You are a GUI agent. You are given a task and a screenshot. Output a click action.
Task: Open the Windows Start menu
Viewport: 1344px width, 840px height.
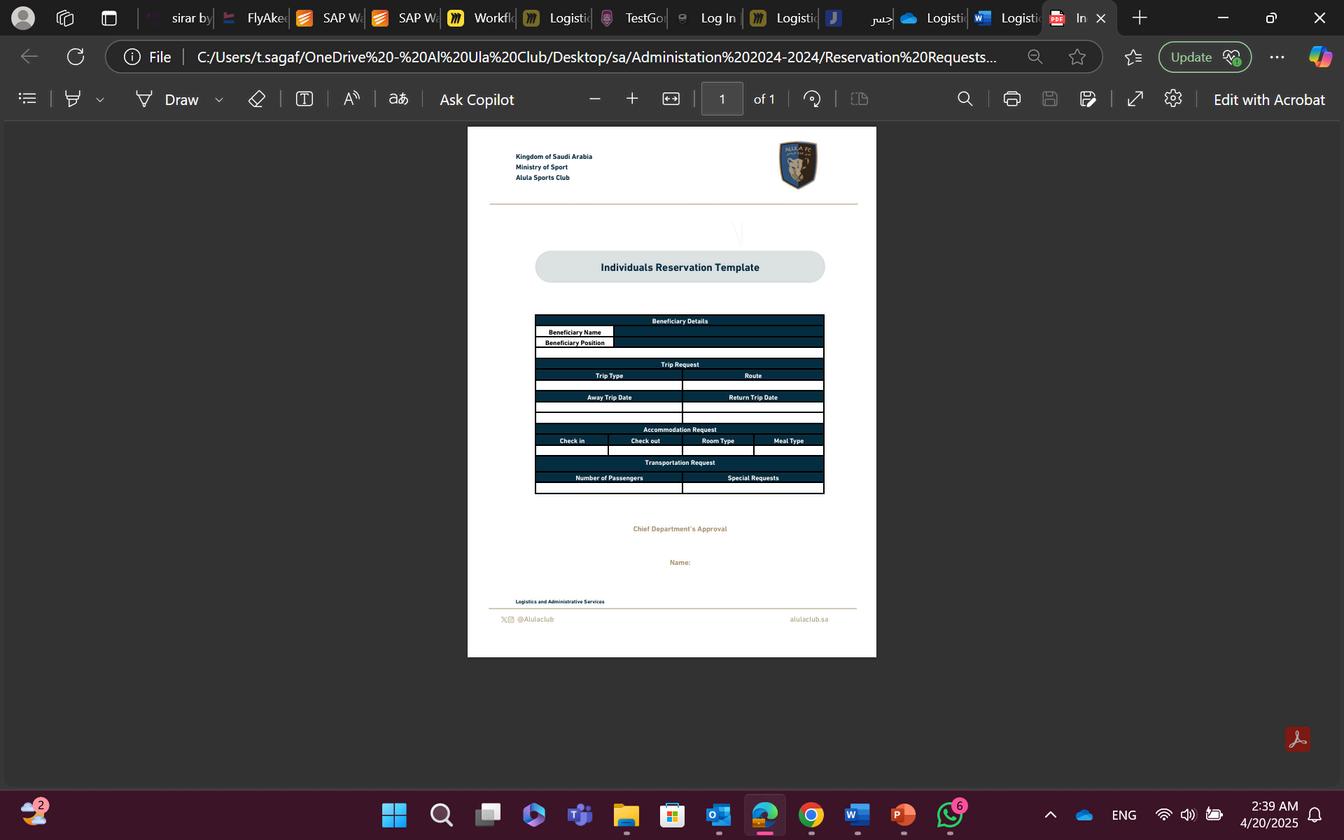(394, 815)
